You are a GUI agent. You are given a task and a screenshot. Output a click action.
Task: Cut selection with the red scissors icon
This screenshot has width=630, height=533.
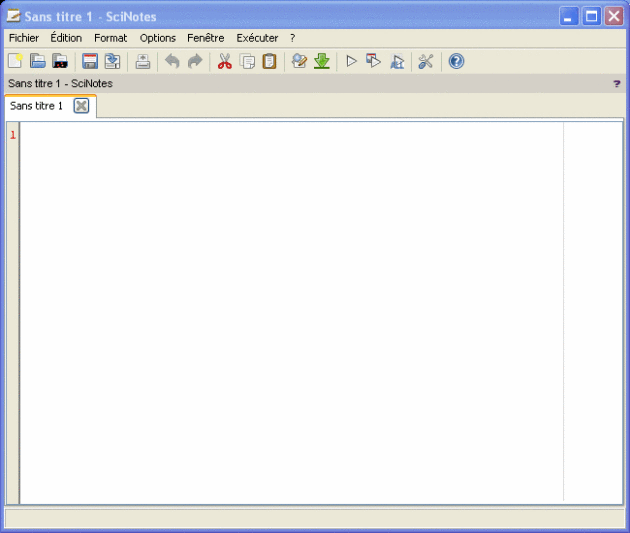click(225, 61)
